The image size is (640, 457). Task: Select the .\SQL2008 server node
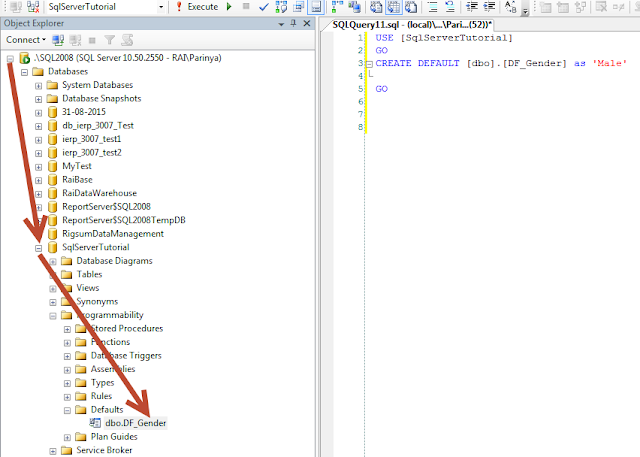tap(127, 58)
